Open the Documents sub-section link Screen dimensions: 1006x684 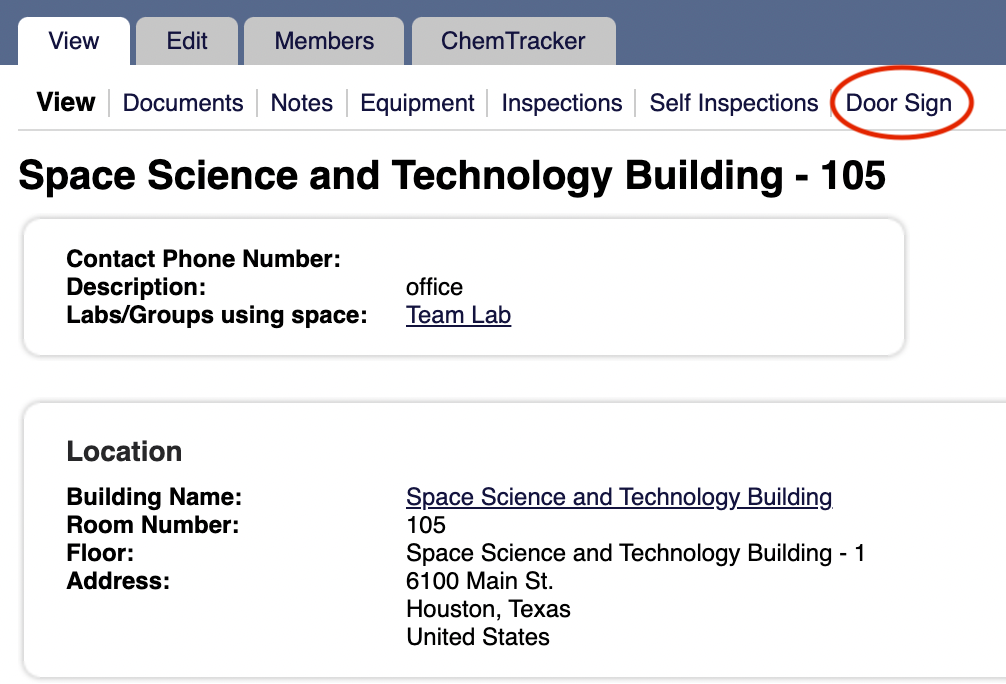point(183,103)
